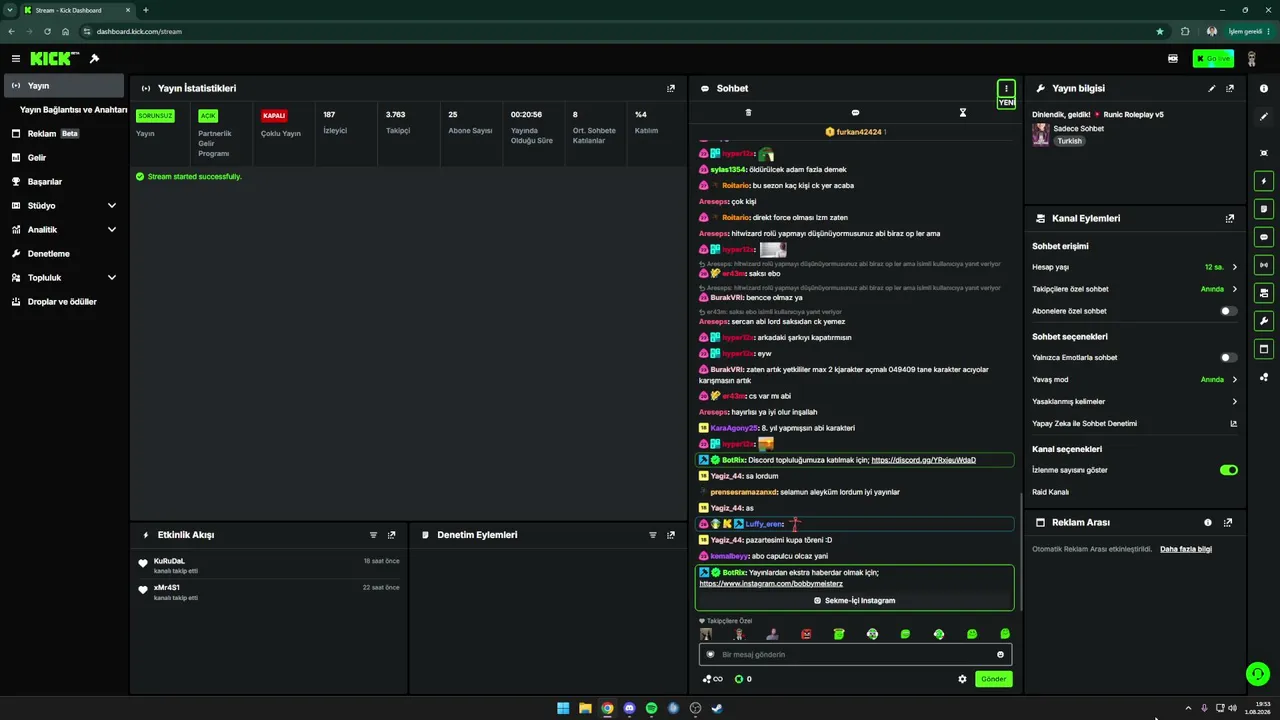Open Hesap yaşı setting chevron
The height and width of the screenshot is (720, 1280).
[x=1234, y=267]
